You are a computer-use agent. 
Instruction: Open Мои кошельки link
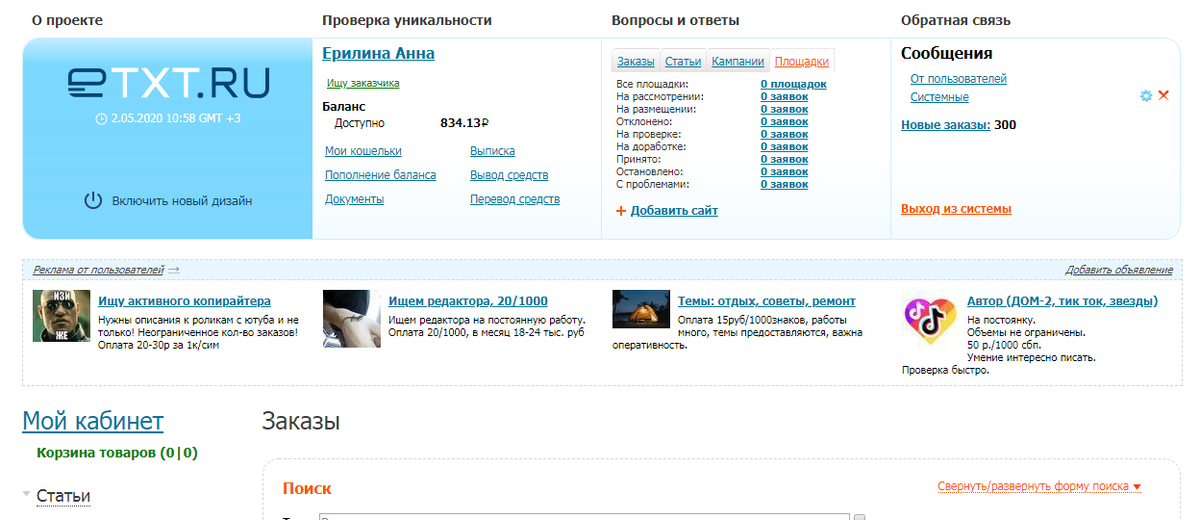363,151
